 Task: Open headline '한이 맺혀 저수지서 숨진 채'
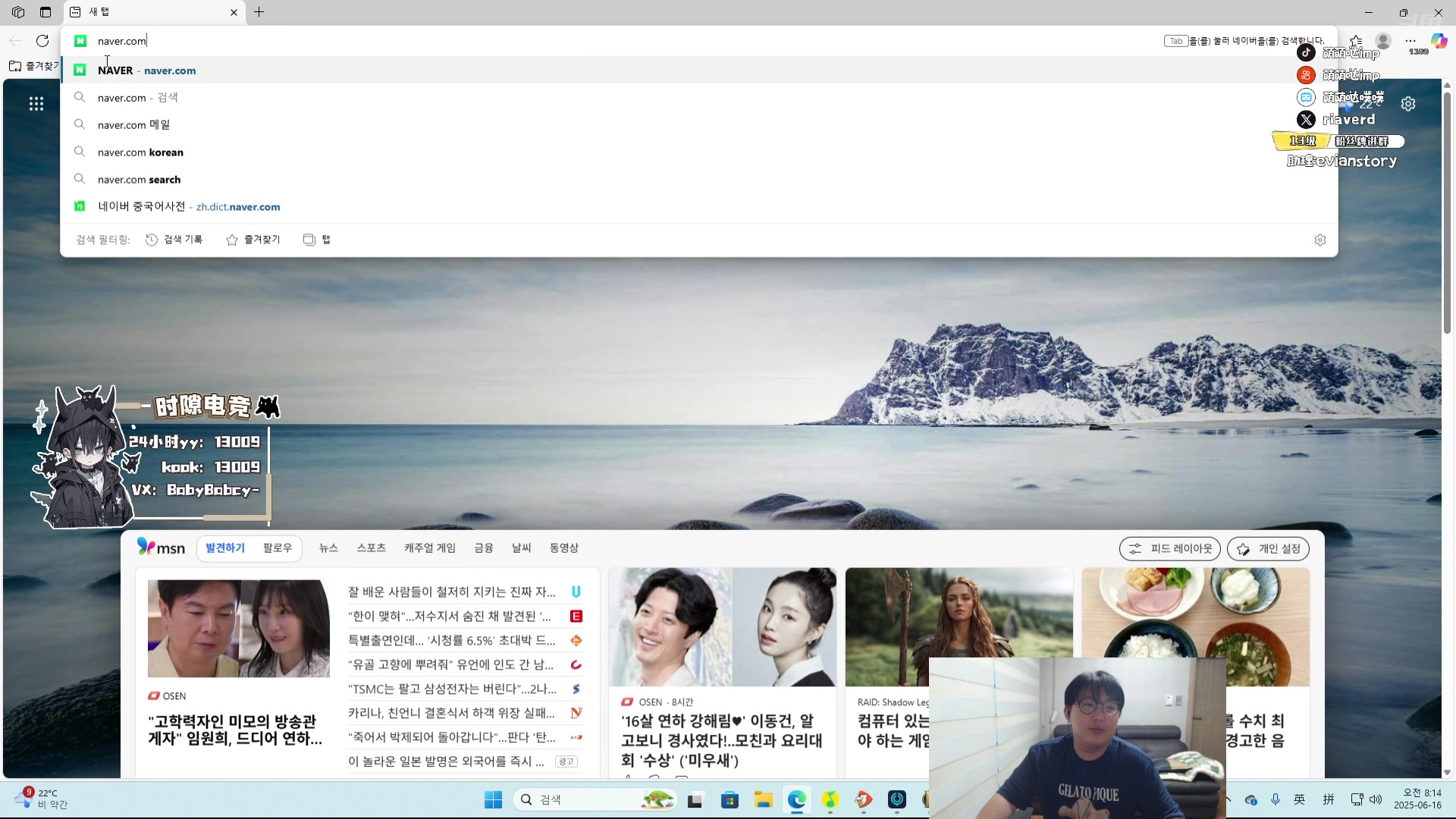[x=450, y=616]
